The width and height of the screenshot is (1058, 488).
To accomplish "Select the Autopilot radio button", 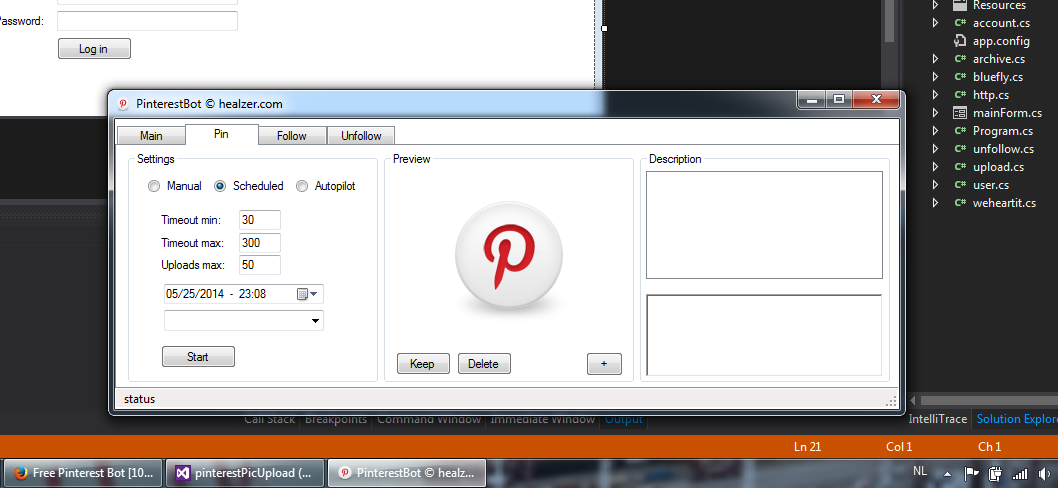I will (326, 186).
